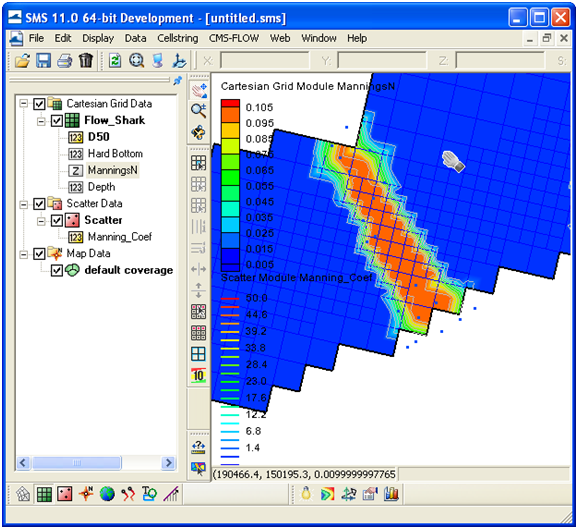Viewport: 578px width, 529px height.
Task: Collapse the Scatter Data tree node
Action: point(24,204)
